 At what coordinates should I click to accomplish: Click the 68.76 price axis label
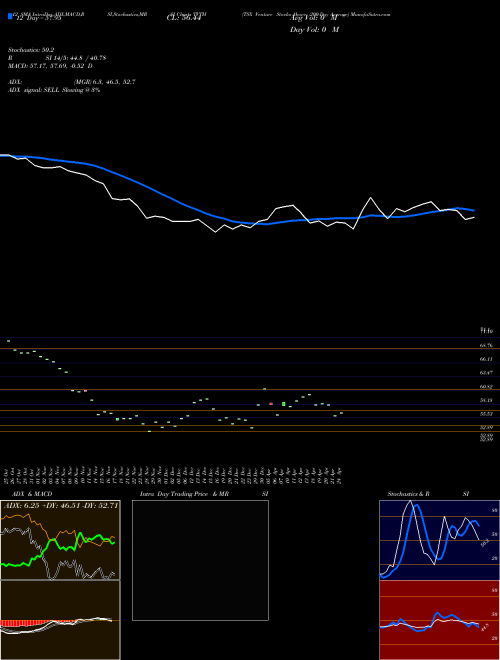click(486, 346)
